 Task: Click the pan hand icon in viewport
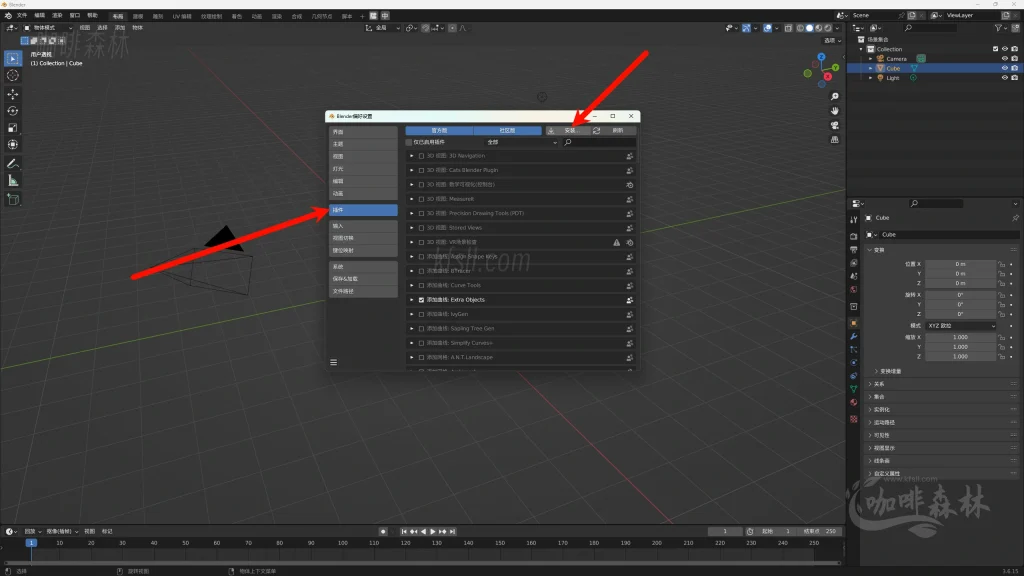[x=835, y=110]
